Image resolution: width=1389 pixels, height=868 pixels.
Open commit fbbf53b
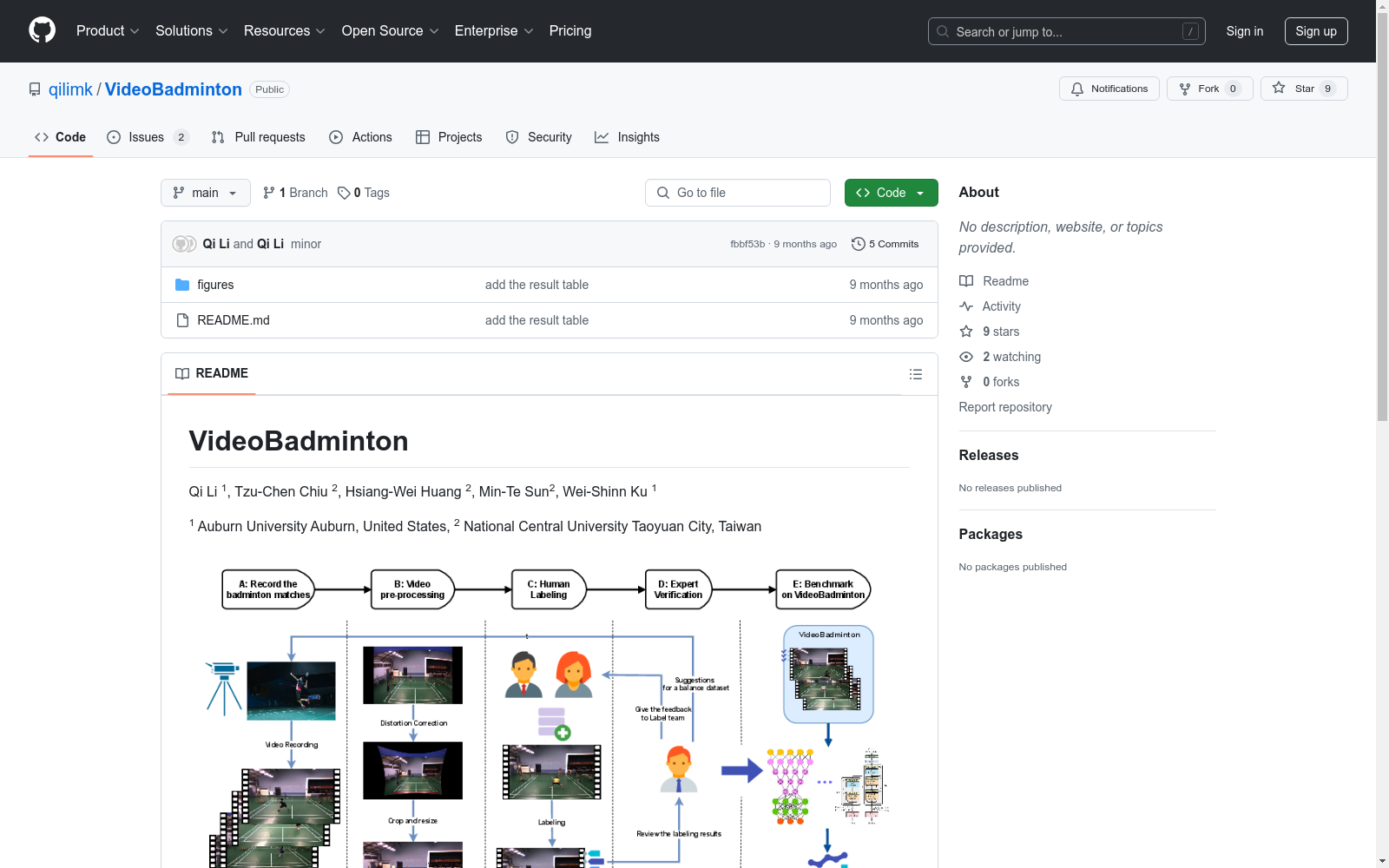(747, 244)
